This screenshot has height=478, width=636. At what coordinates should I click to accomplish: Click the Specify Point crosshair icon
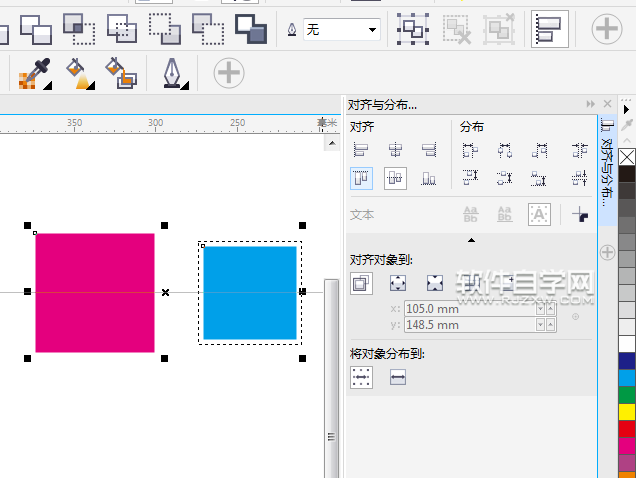tap(575, 317)
